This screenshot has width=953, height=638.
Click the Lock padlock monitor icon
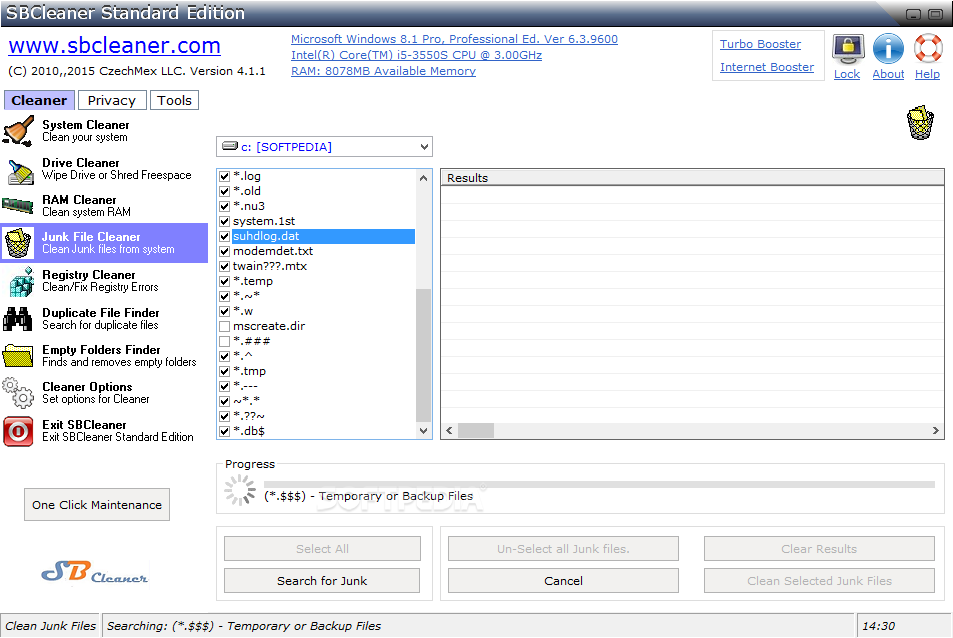[x=848, y=49]
